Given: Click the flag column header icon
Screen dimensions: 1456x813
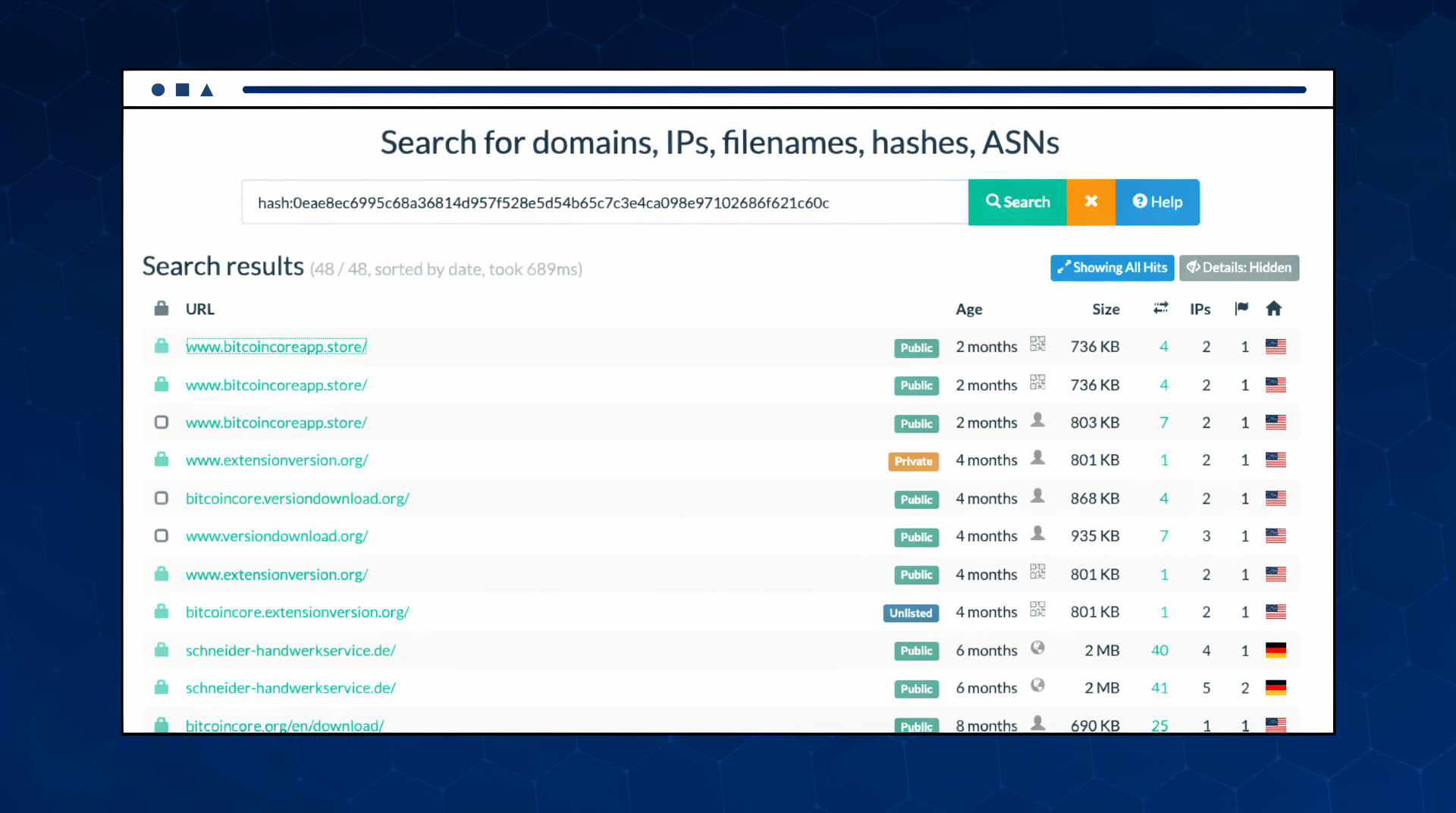Looking at the screenshot, I should (x=1241, y=308).
